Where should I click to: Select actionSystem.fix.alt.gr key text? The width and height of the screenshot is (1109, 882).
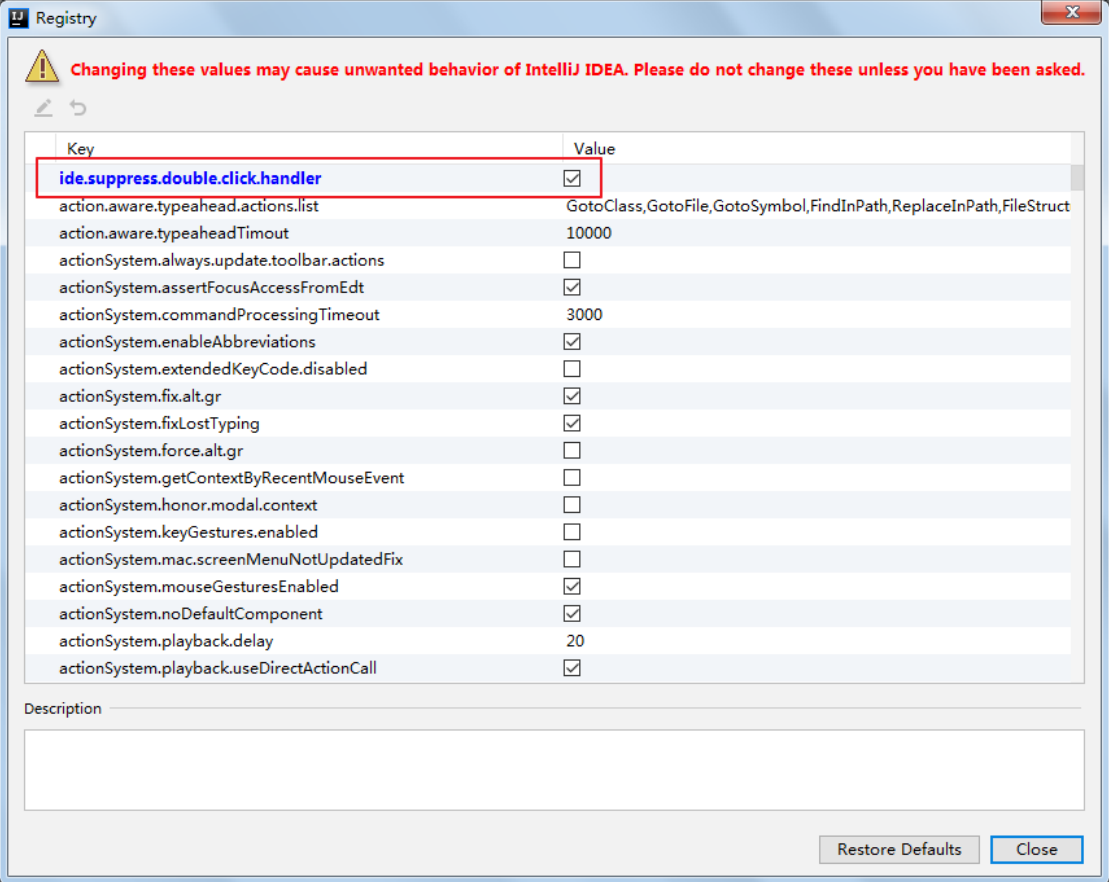click(x=140, y=396)
